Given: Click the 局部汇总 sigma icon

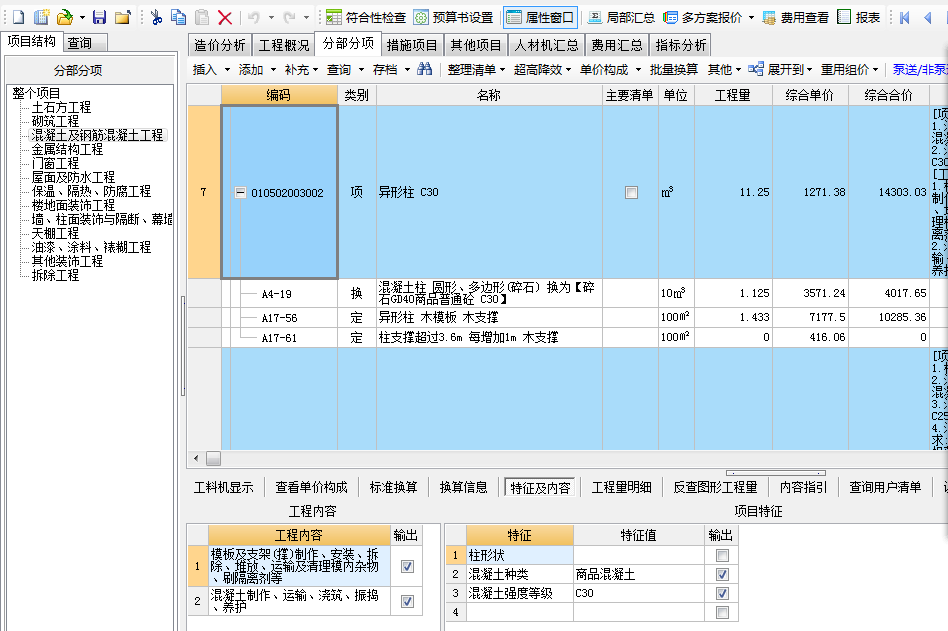Looking at the screenshot, I should 595,18.
